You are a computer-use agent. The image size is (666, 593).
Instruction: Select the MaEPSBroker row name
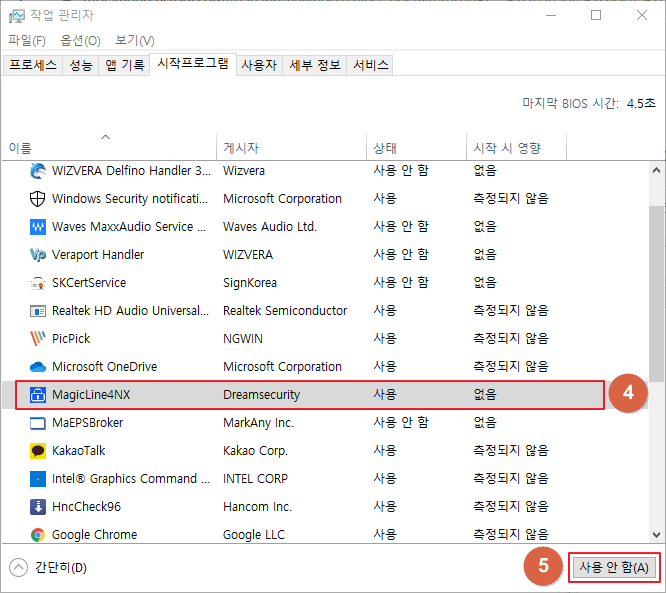(87, 423)
